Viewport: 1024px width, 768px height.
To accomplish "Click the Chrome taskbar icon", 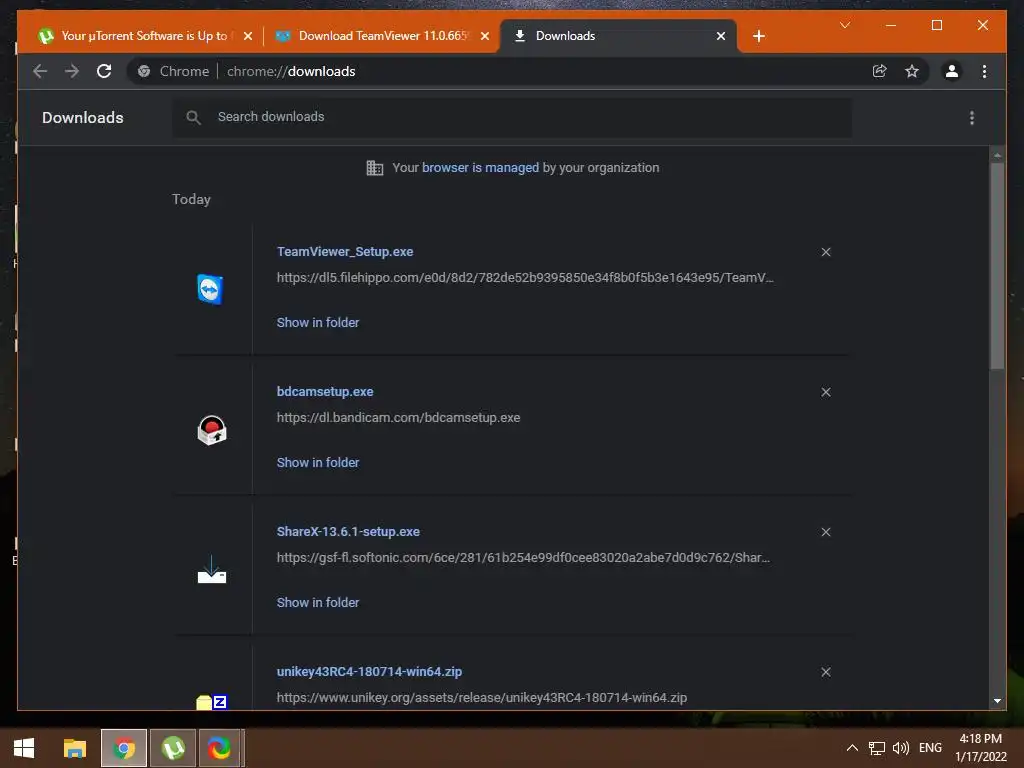I will (123, 748).
